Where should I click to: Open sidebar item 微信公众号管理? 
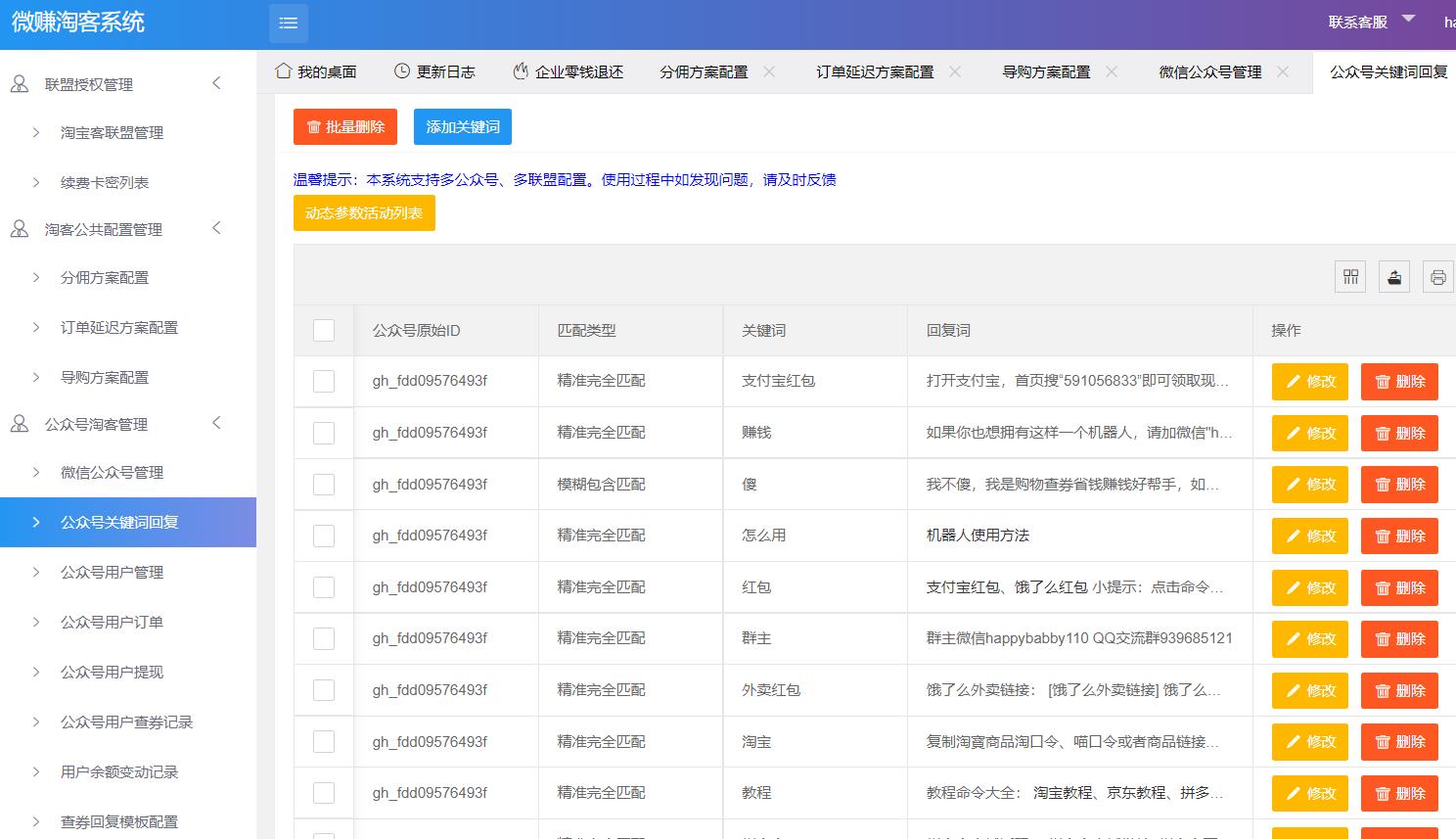[x=112, y=472]
